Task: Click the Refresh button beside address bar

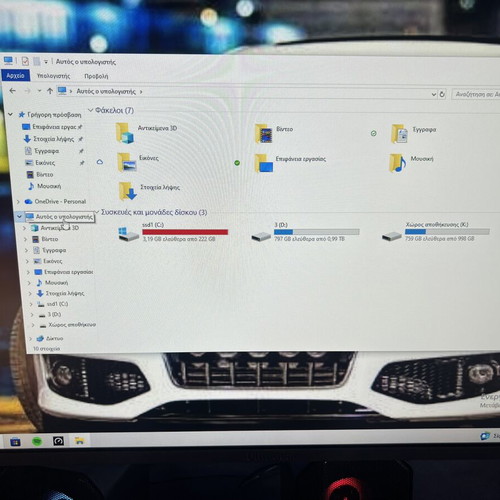Action: [x=442, y=94]
